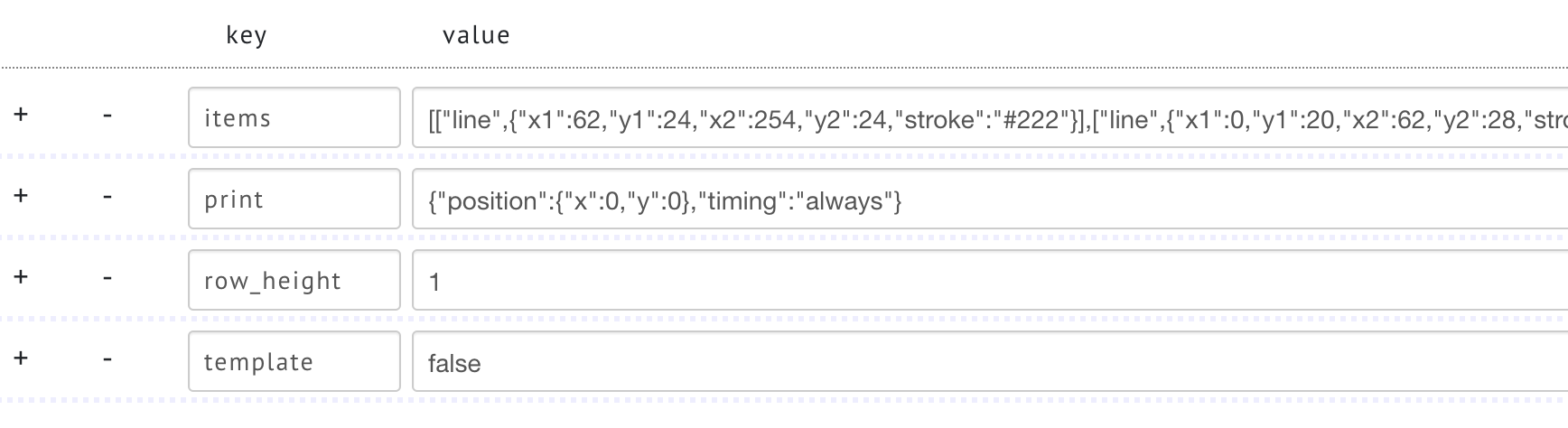
Task: Select the row_height key field
Action: pyautogui.click(x=294, y=280)
